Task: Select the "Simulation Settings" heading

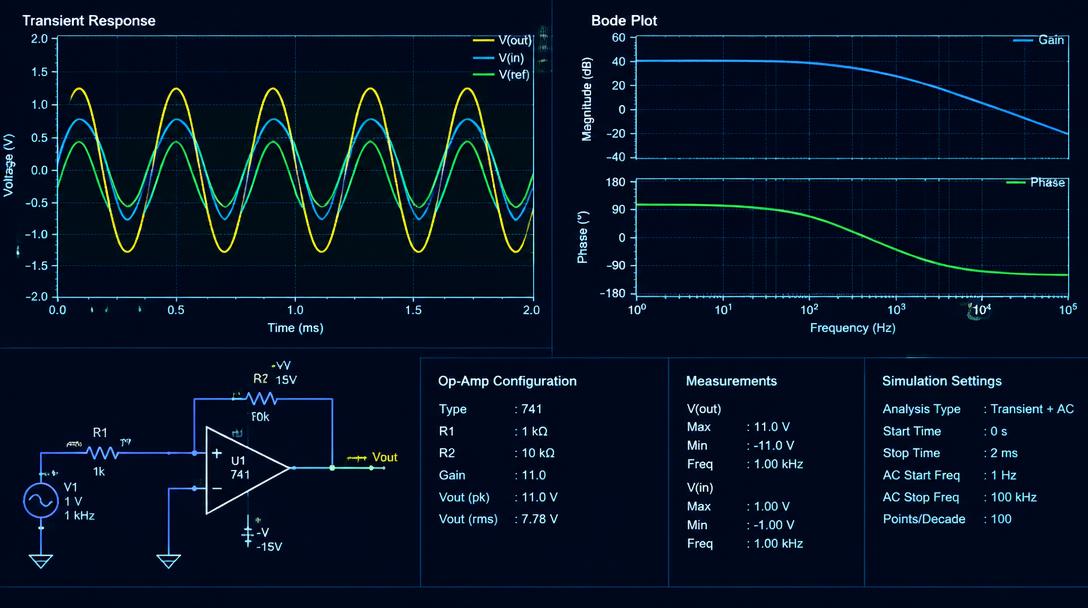Action: [x=942, y=381]
